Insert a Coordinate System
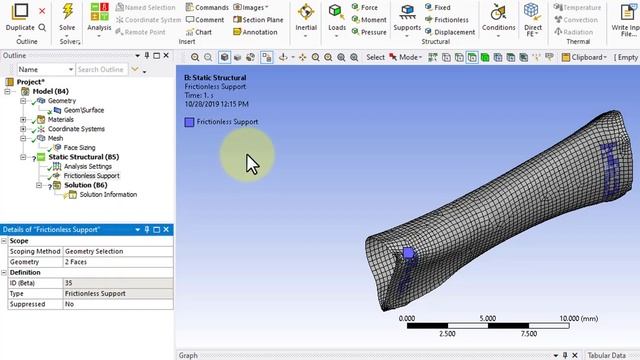The height and width of the screenshot is (360, 640). tap(148, 20)
